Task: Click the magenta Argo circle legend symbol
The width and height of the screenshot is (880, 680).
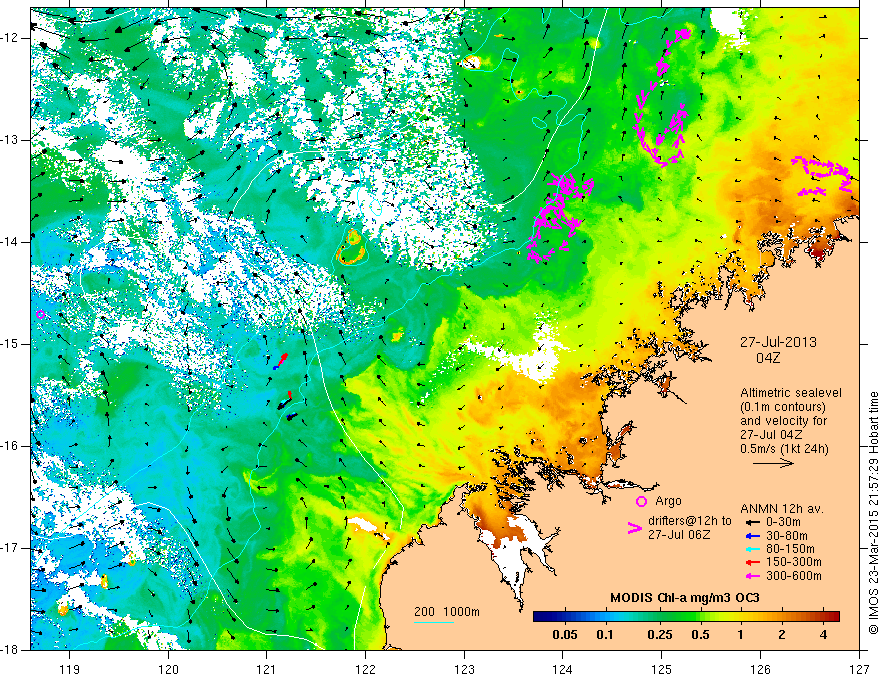Action: (x=641, y=501)
